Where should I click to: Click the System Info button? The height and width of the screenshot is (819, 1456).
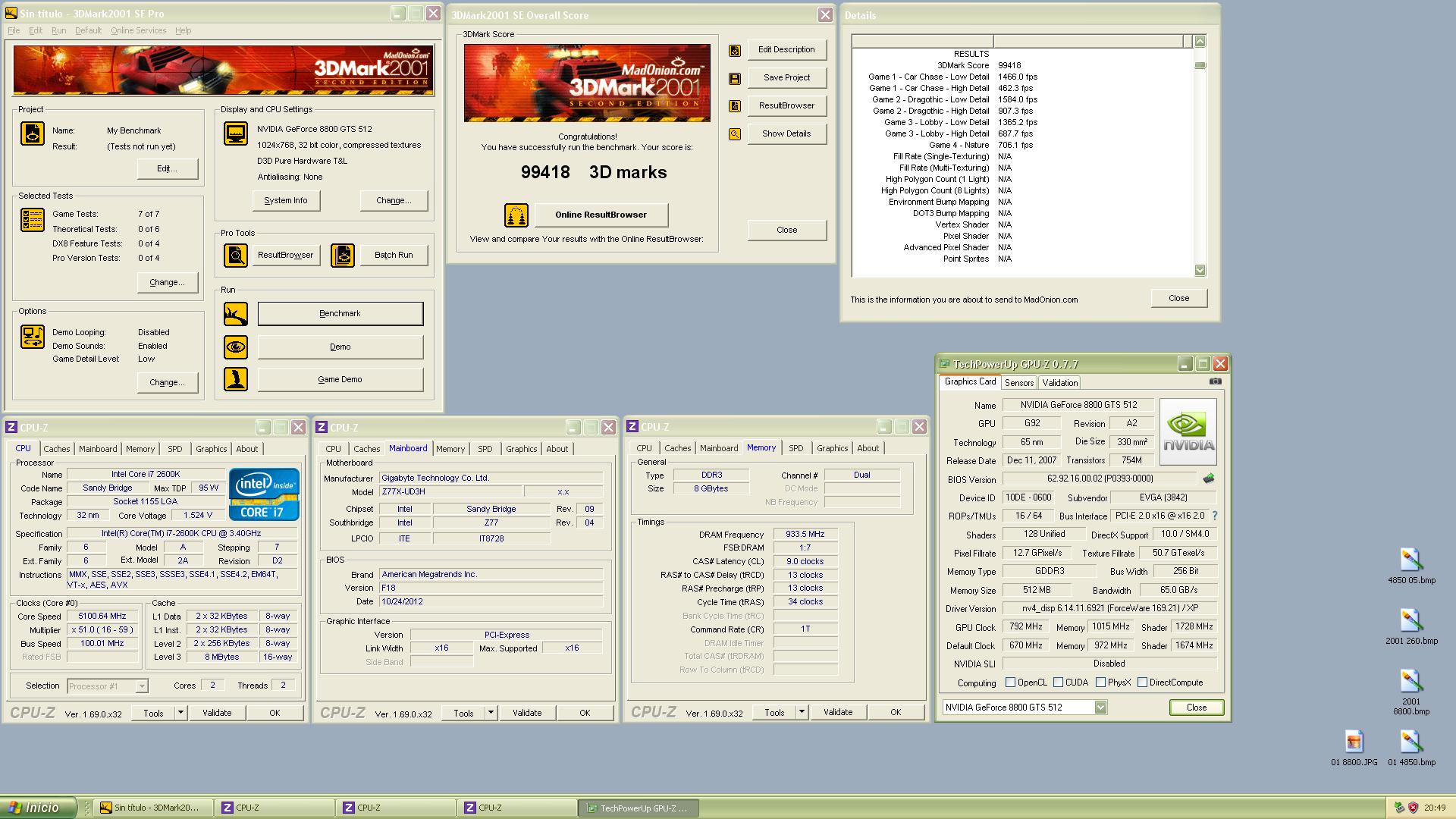click(286, 201)
